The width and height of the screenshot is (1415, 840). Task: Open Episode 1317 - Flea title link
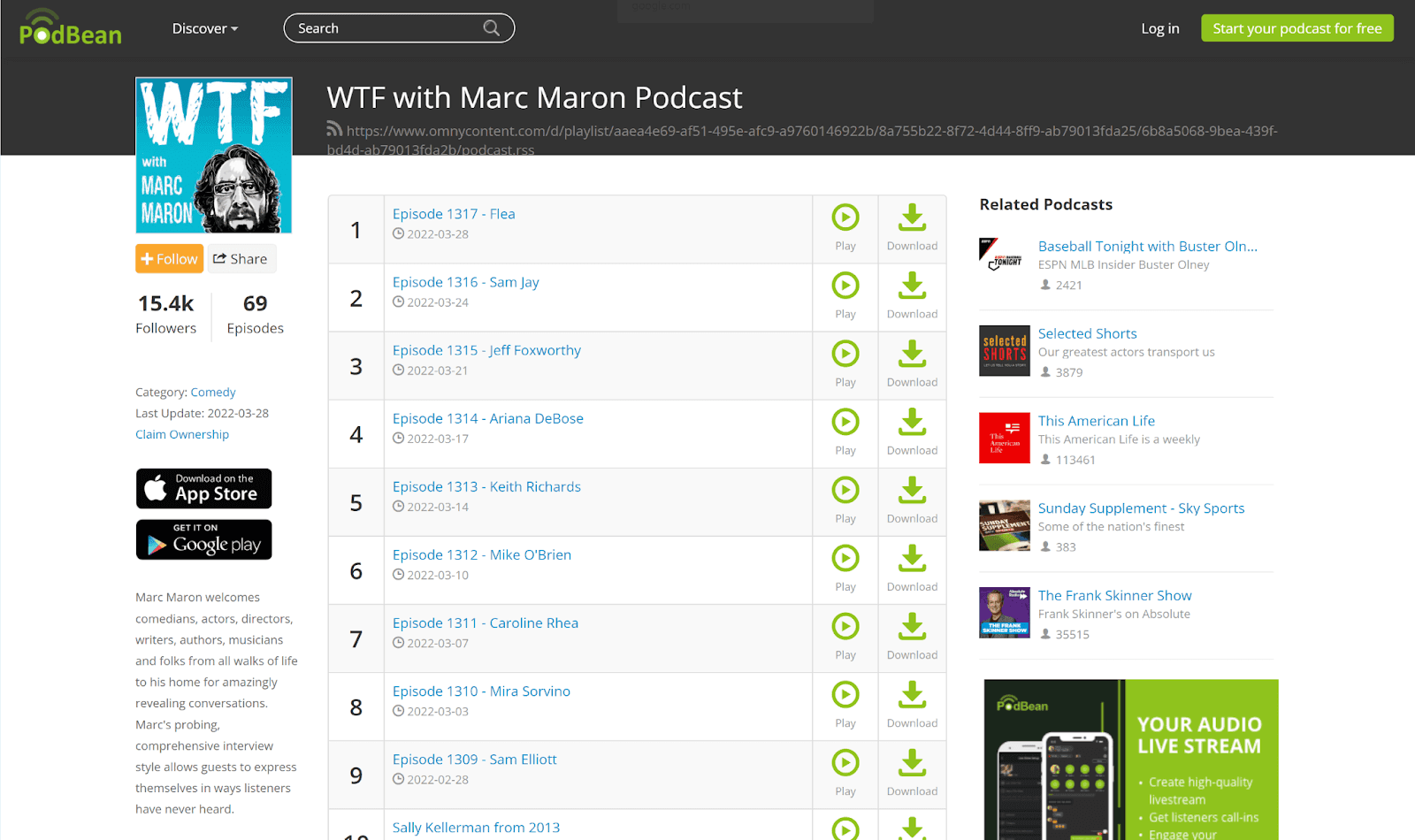[x=454, y=214]
